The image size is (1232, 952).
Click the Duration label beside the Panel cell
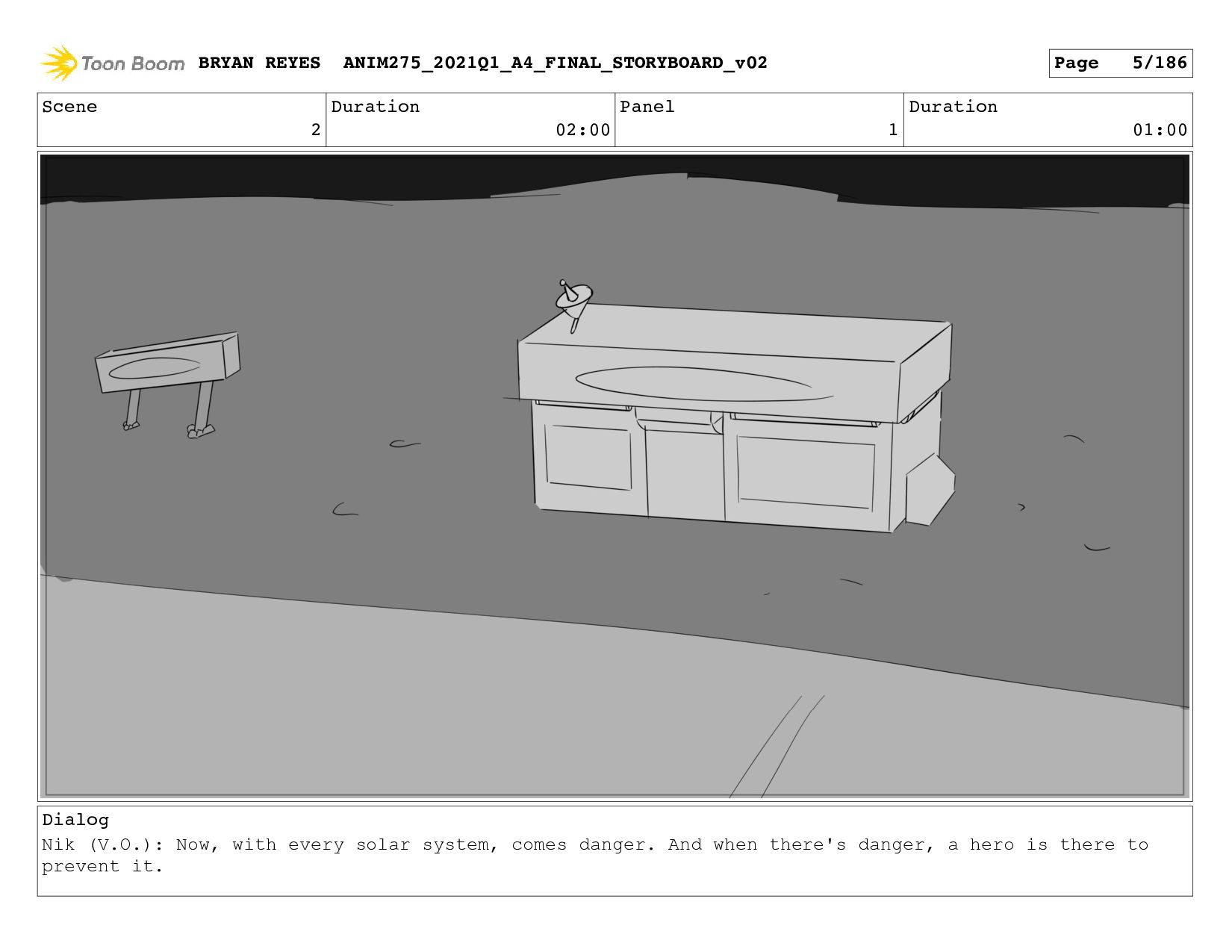(953, 107)
